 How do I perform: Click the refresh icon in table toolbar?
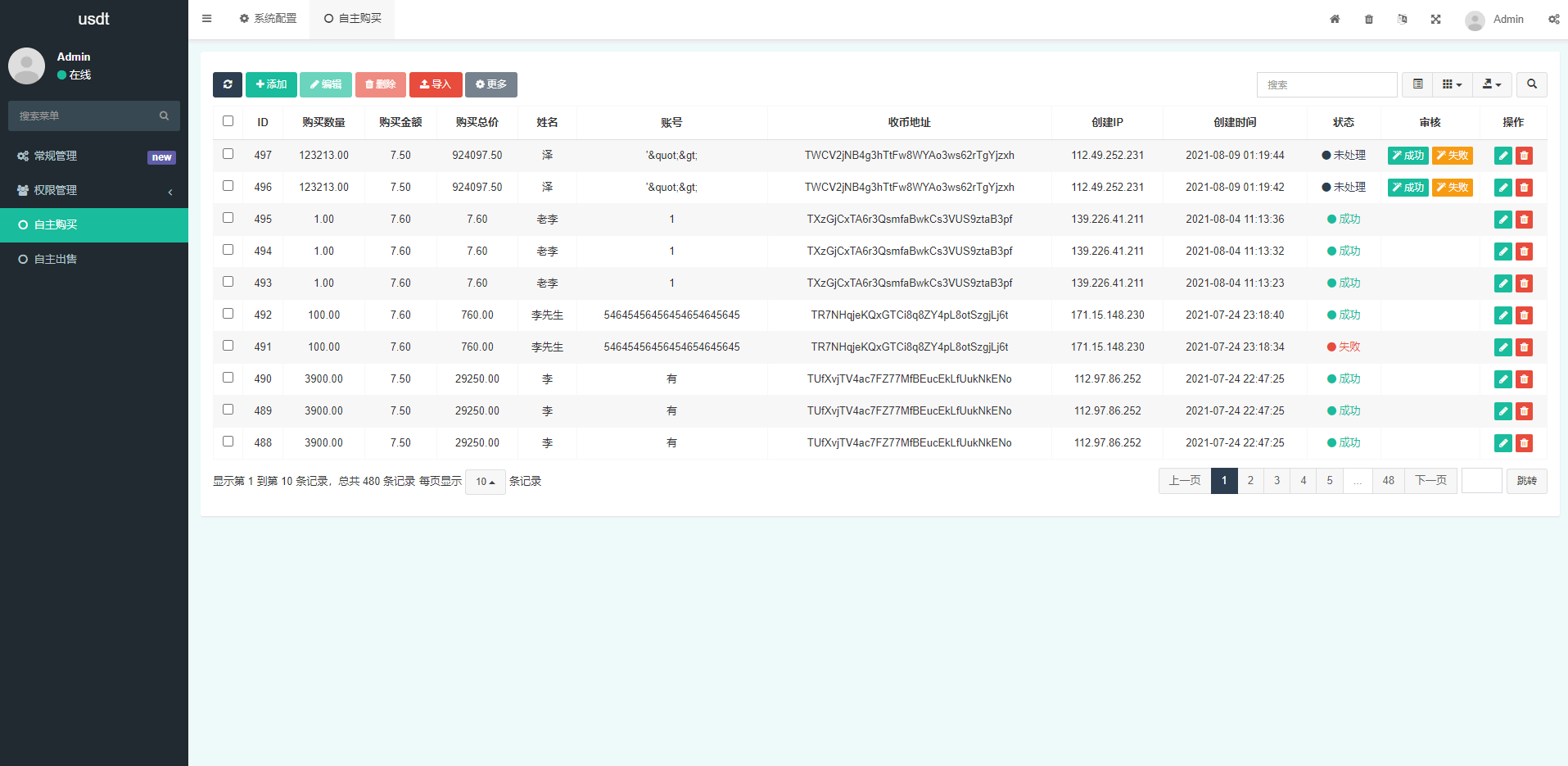pos(227,84)
